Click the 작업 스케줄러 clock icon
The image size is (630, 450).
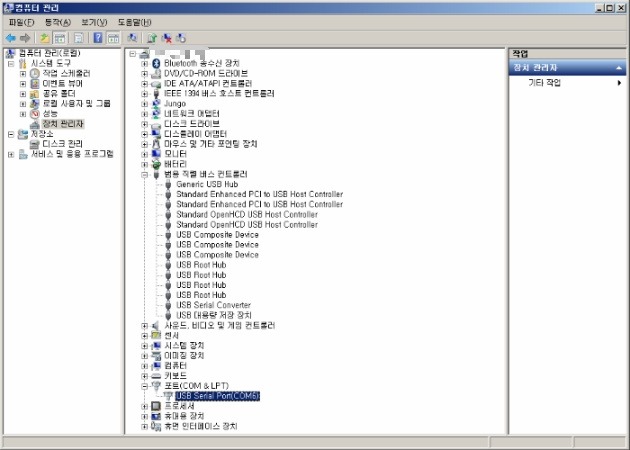pos(35,73)
